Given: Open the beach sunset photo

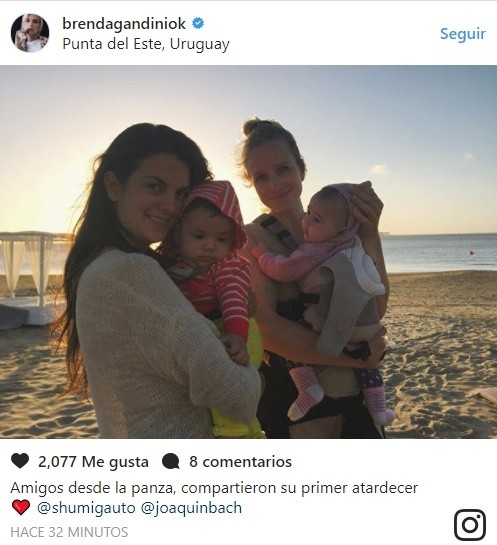Looking at the screenshot, I should tap(248, 252).
